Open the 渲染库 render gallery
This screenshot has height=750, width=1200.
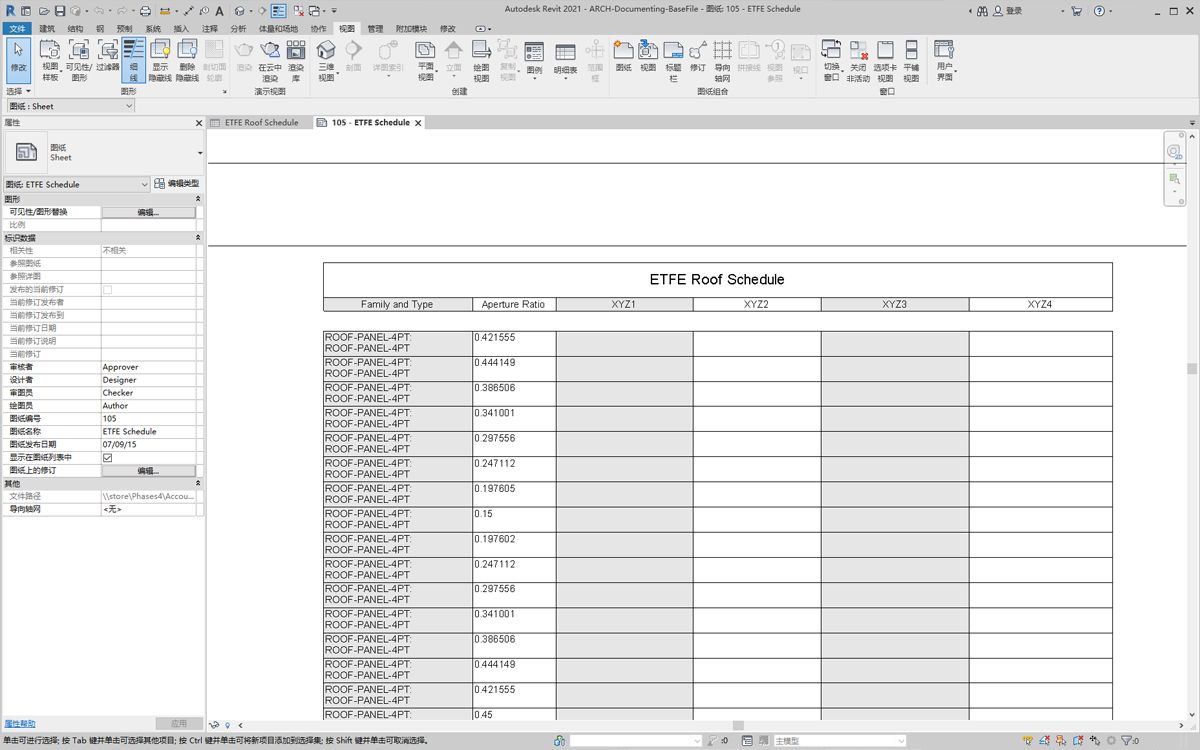296,60
